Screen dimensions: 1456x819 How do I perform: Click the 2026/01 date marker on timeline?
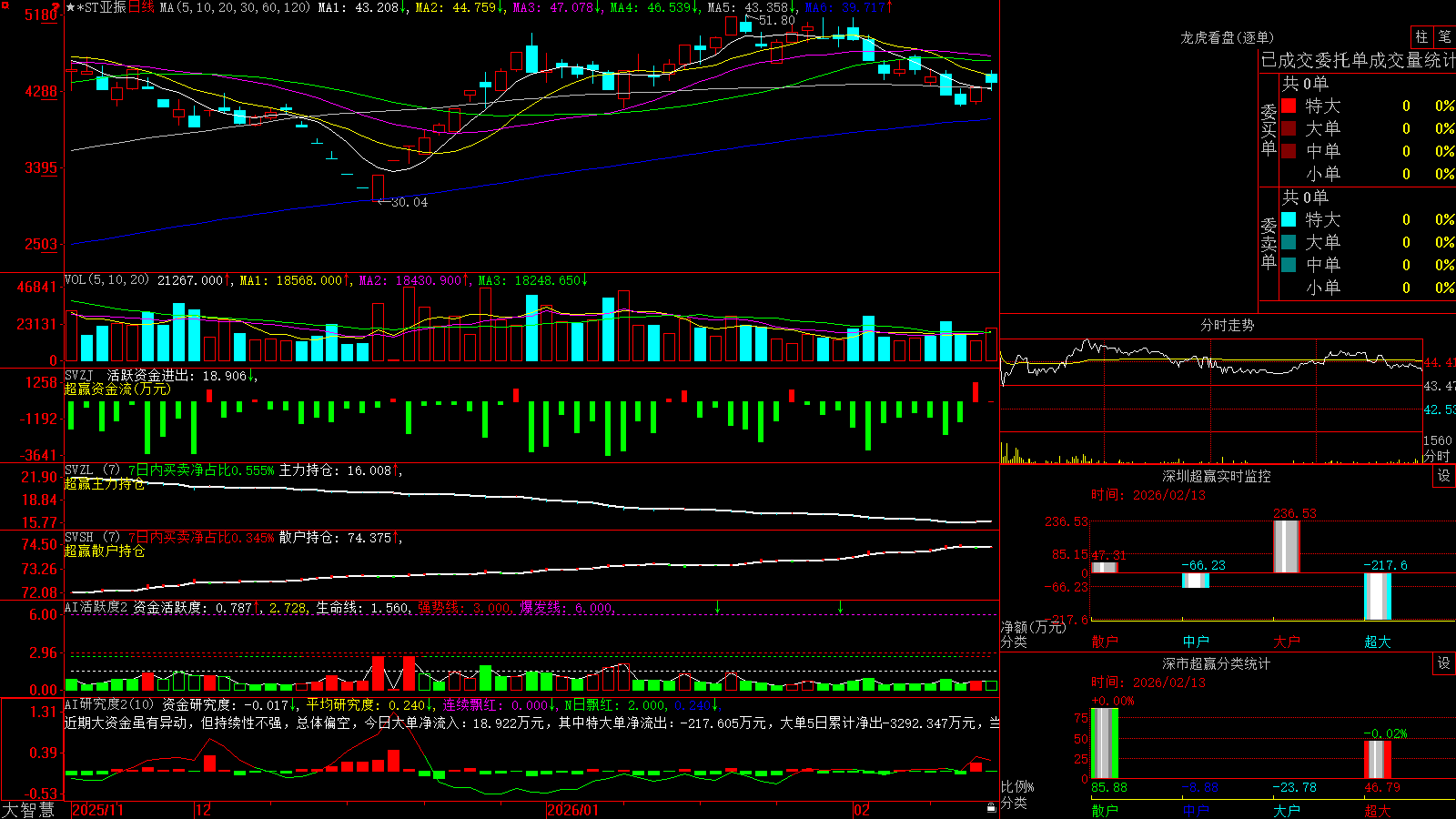click(572, 810)
